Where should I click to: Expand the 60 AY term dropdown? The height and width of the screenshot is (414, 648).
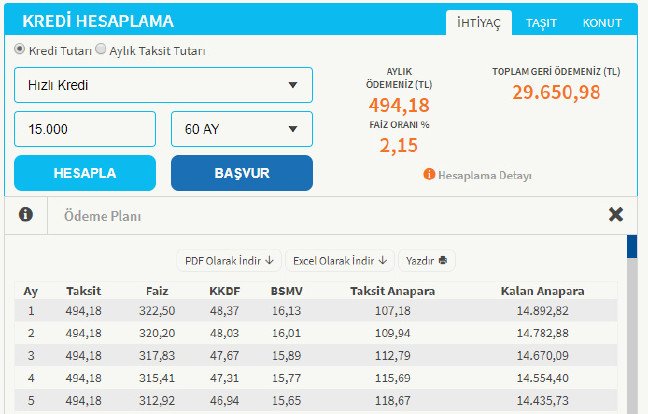pos(241,129)
